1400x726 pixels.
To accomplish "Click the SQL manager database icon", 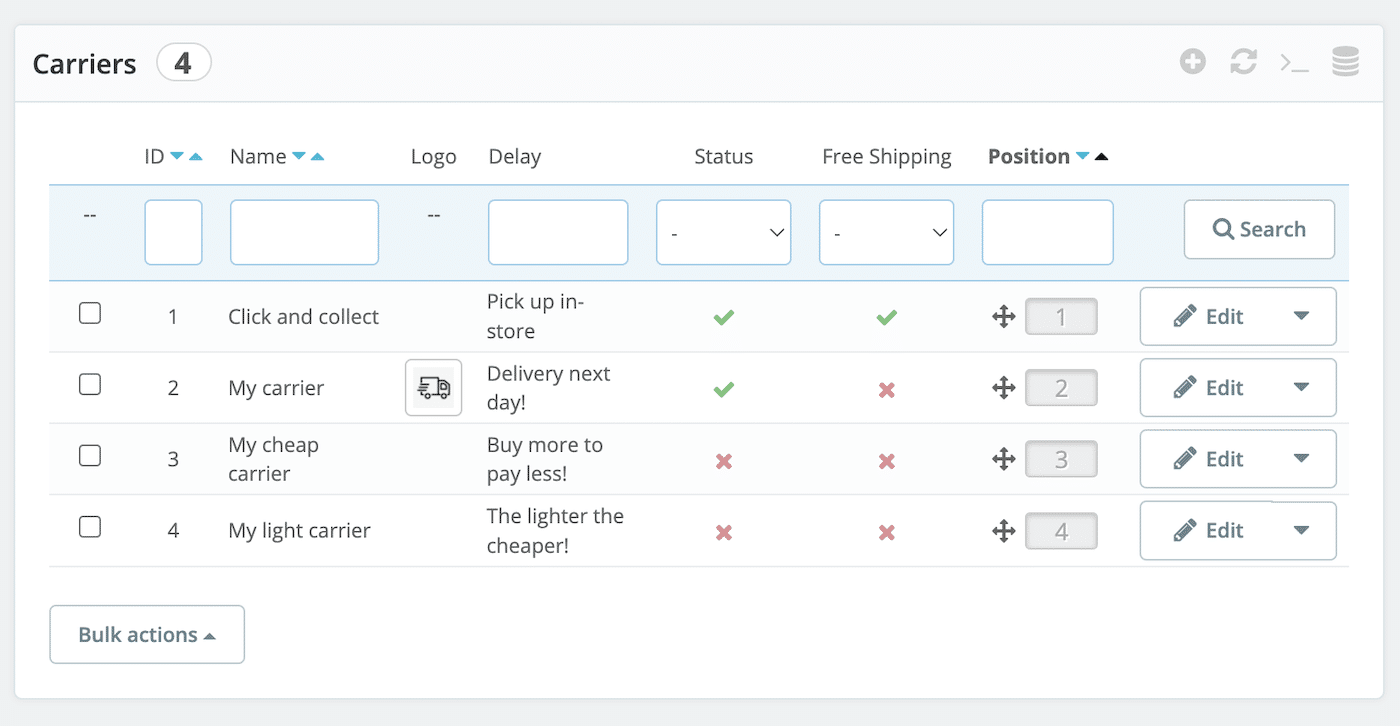I will (1345, 61).
